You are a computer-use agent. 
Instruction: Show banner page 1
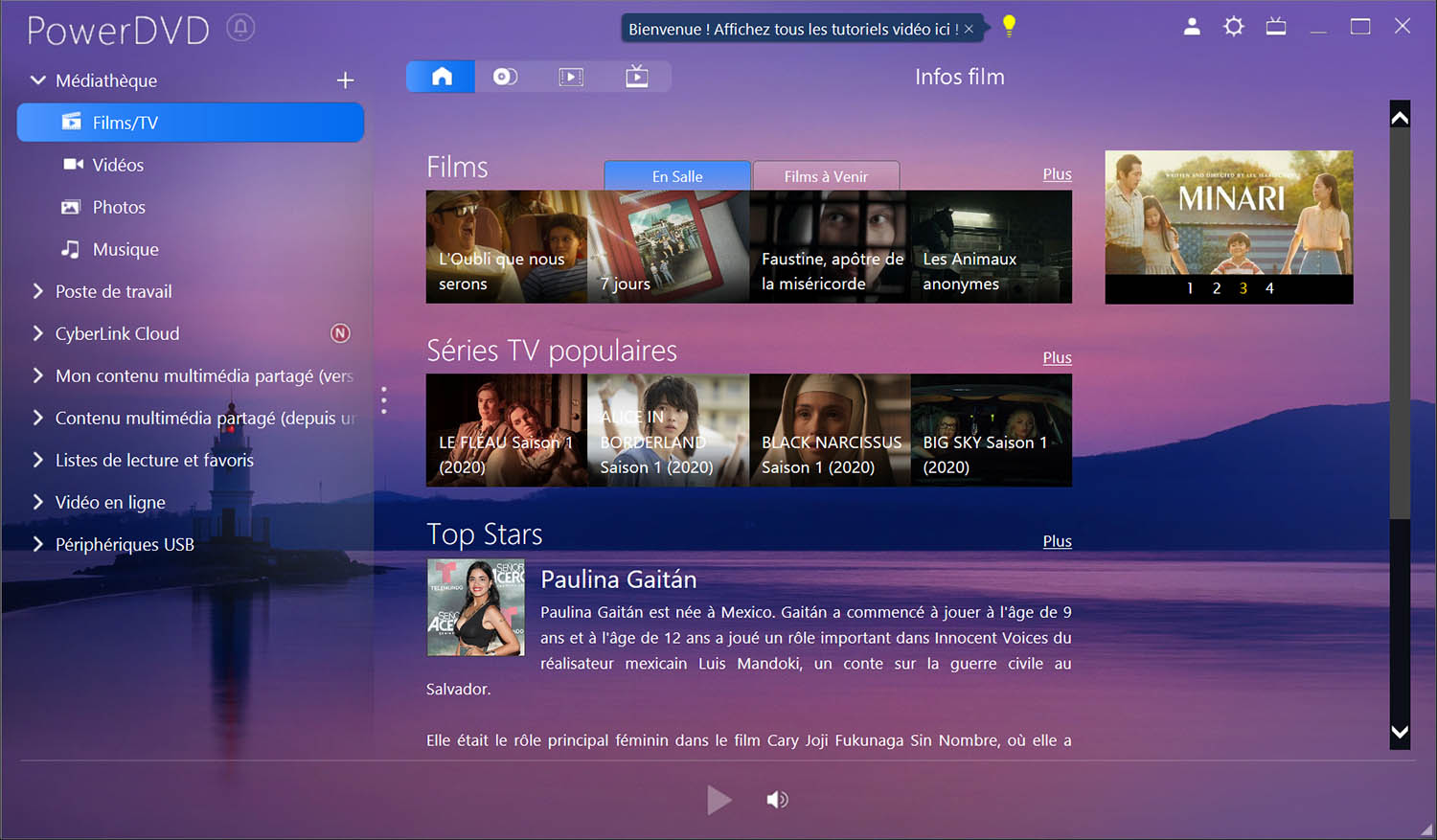pyautogui.click(x=1190, y=288)
